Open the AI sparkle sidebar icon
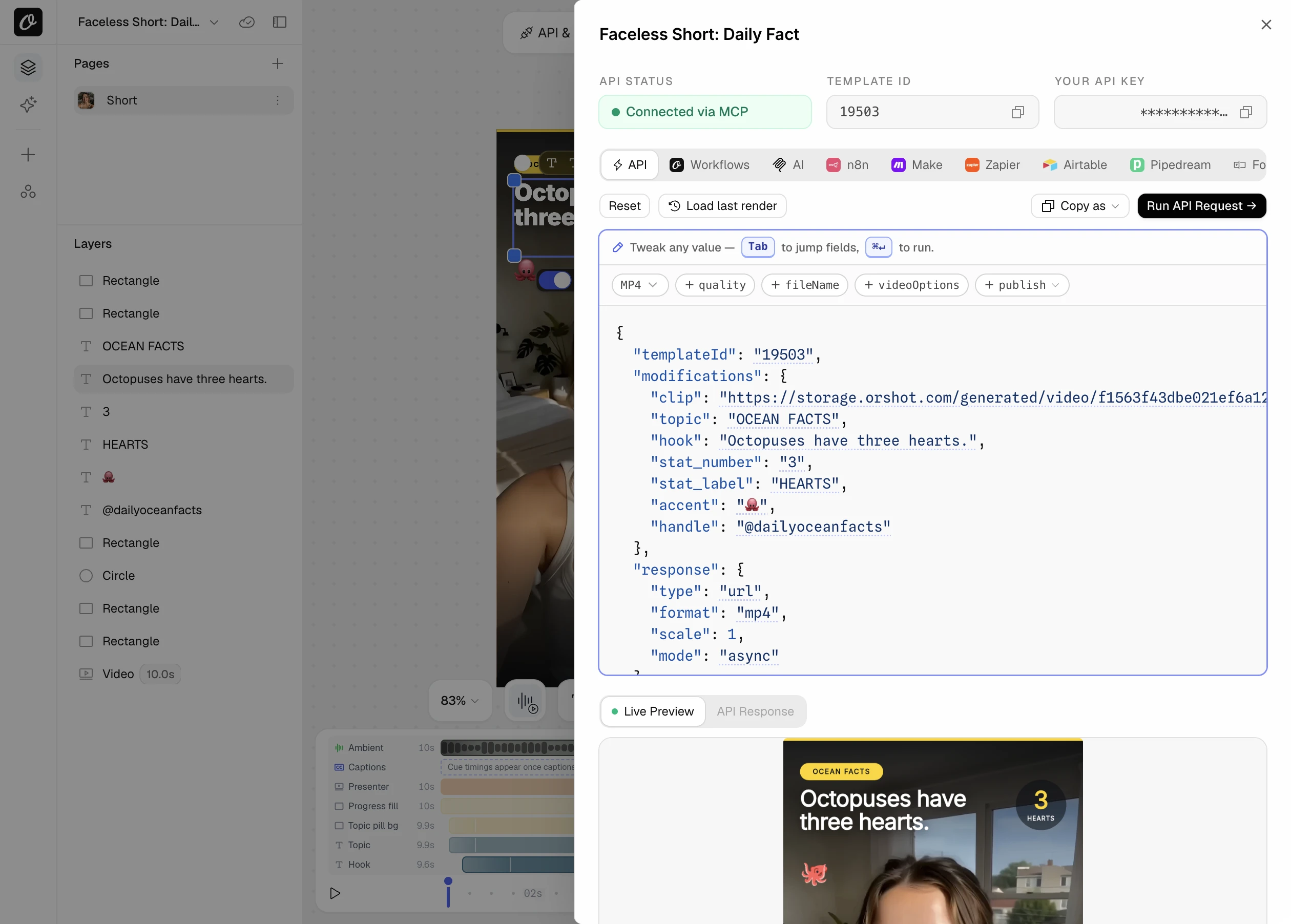Screen dimensions: 1291x924 coord(28,104)
